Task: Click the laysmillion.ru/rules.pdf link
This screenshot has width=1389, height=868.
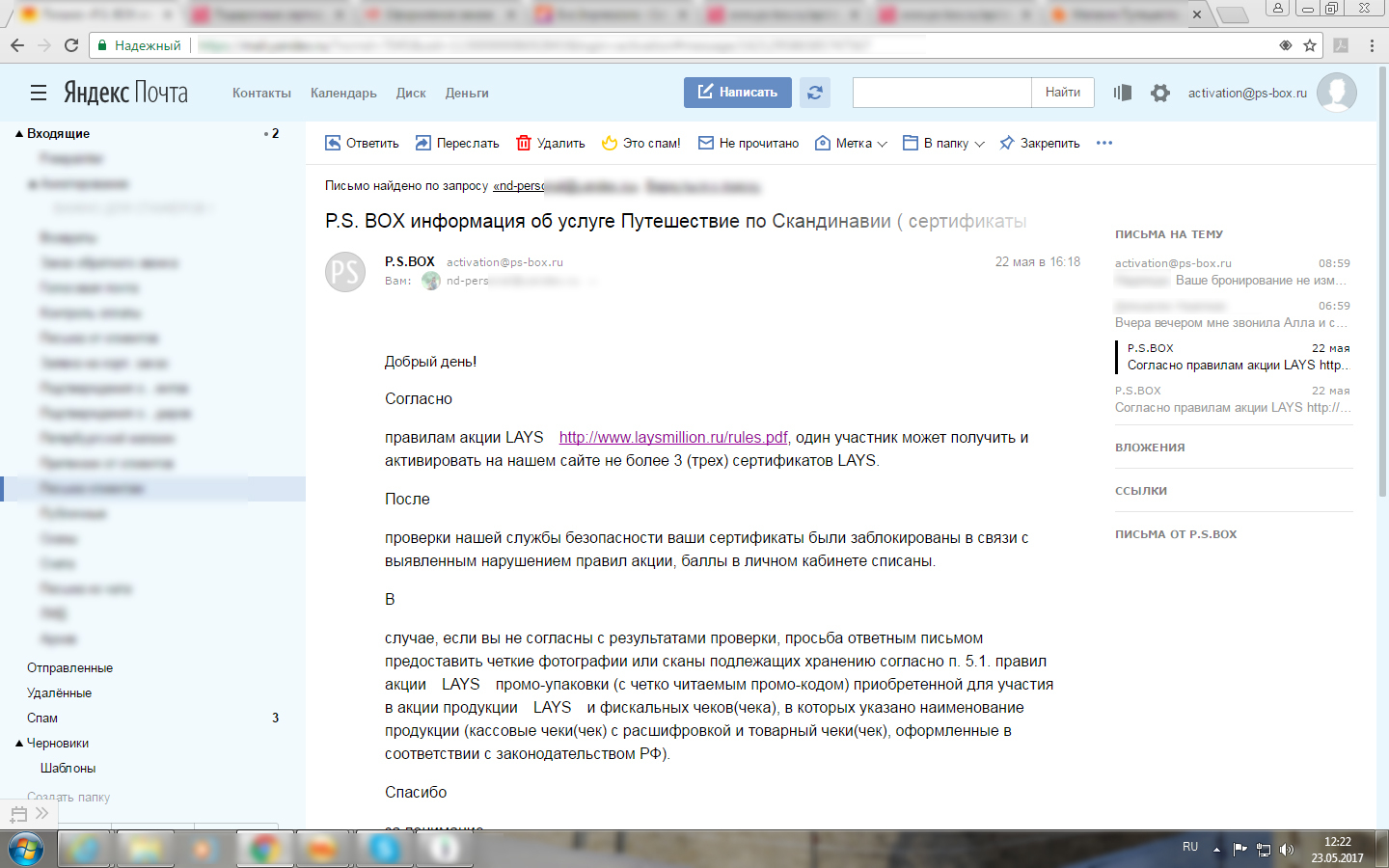Action: coord(673,437)
